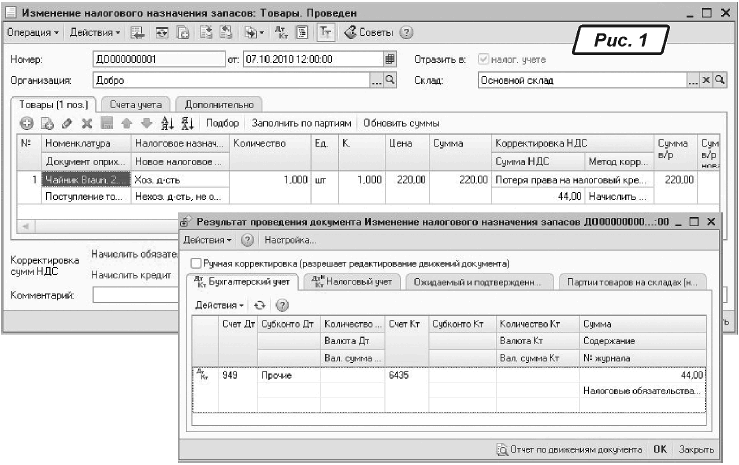Click magnifier icon beside Организация field

coord(390,79)
